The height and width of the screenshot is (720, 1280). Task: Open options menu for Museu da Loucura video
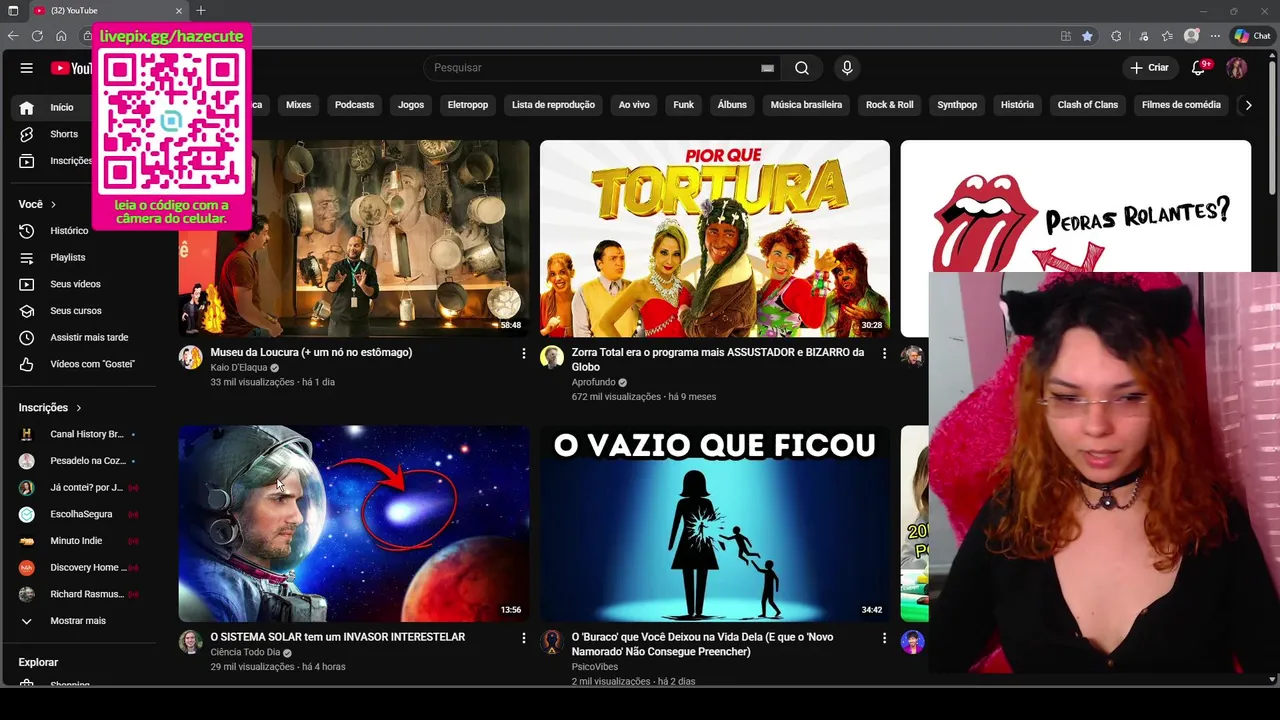(x=523, y=353)
